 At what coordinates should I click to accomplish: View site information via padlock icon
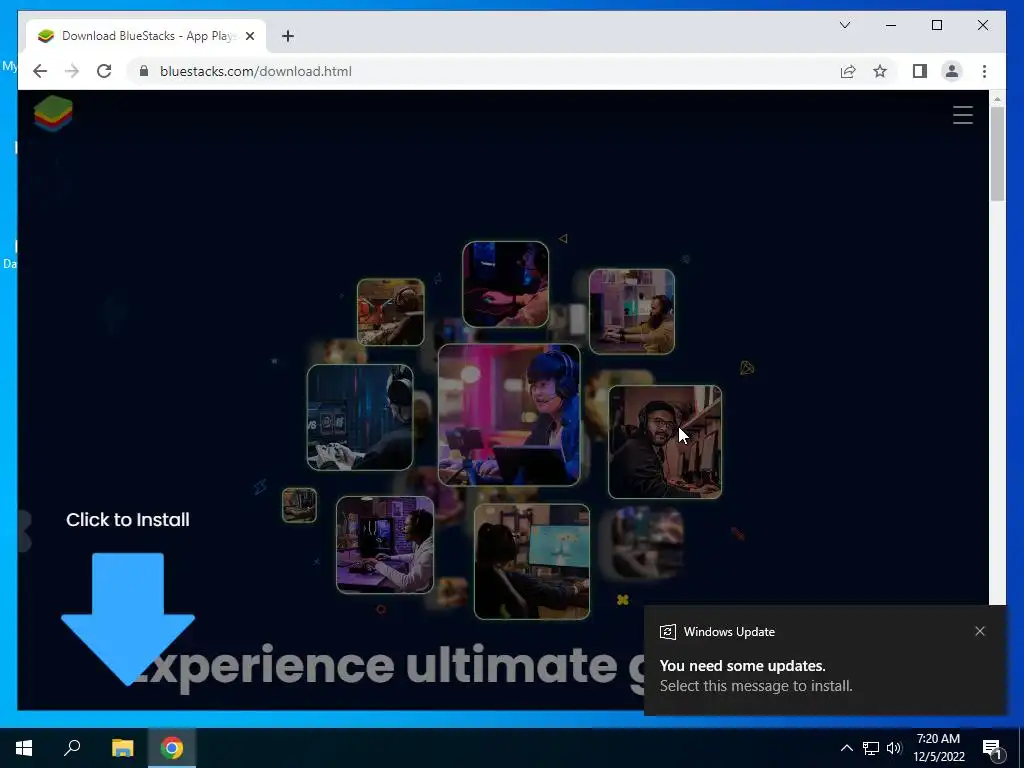144,71
